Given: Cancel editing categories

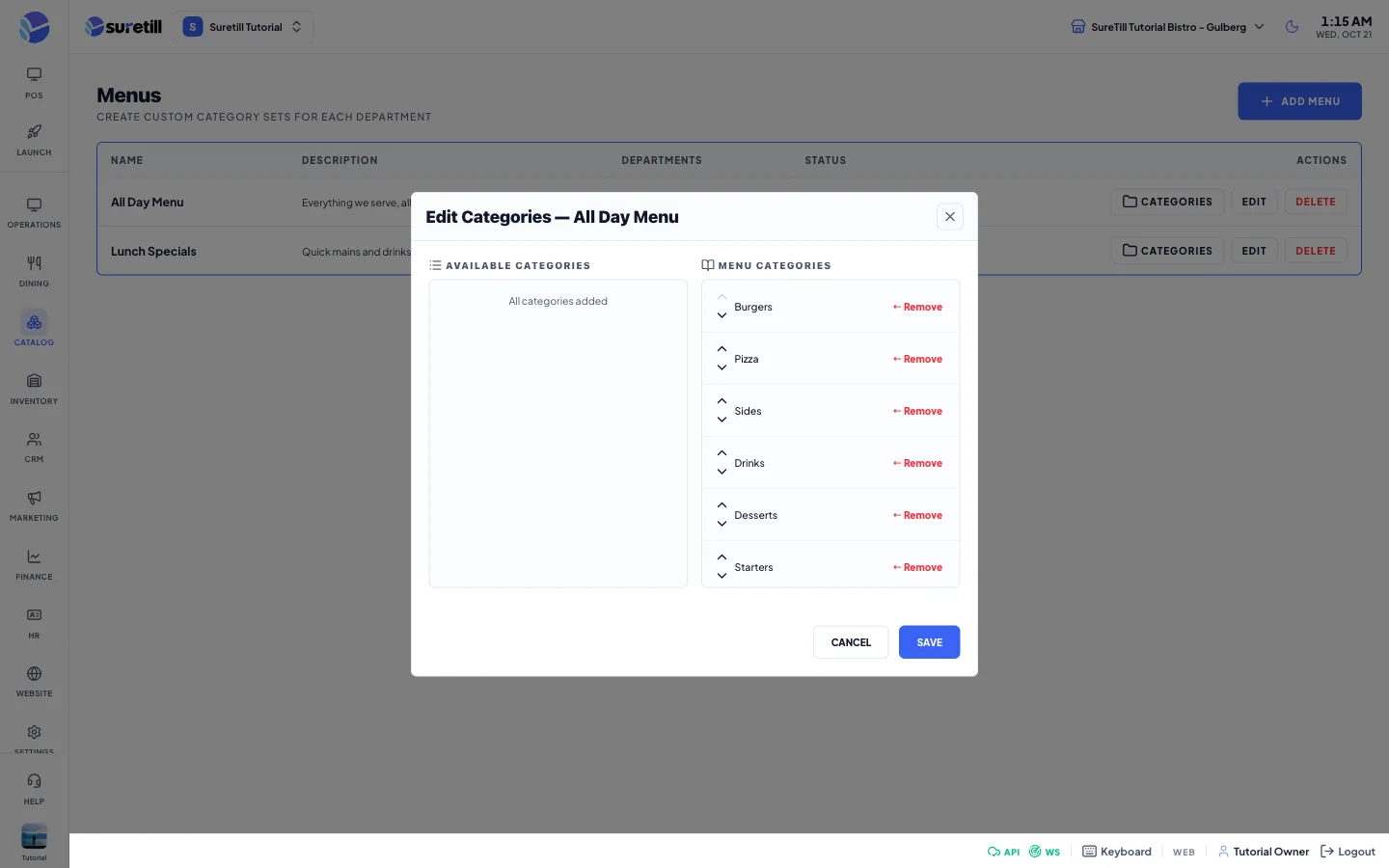Looking at the screenshot, I should [851, 642].
